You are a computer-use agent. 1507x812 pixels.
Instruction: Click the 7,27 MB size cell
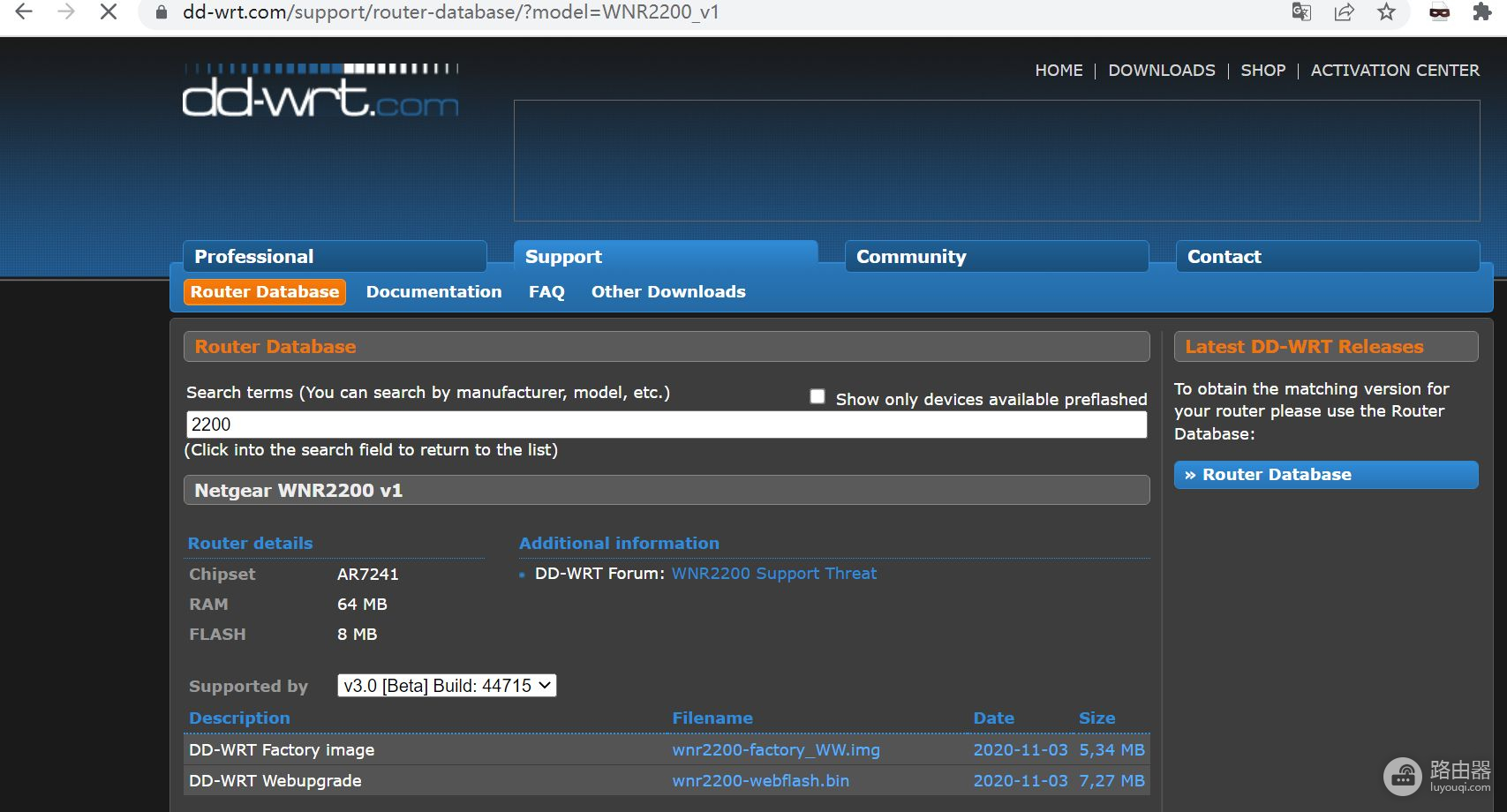click(x=1111, y=781)
